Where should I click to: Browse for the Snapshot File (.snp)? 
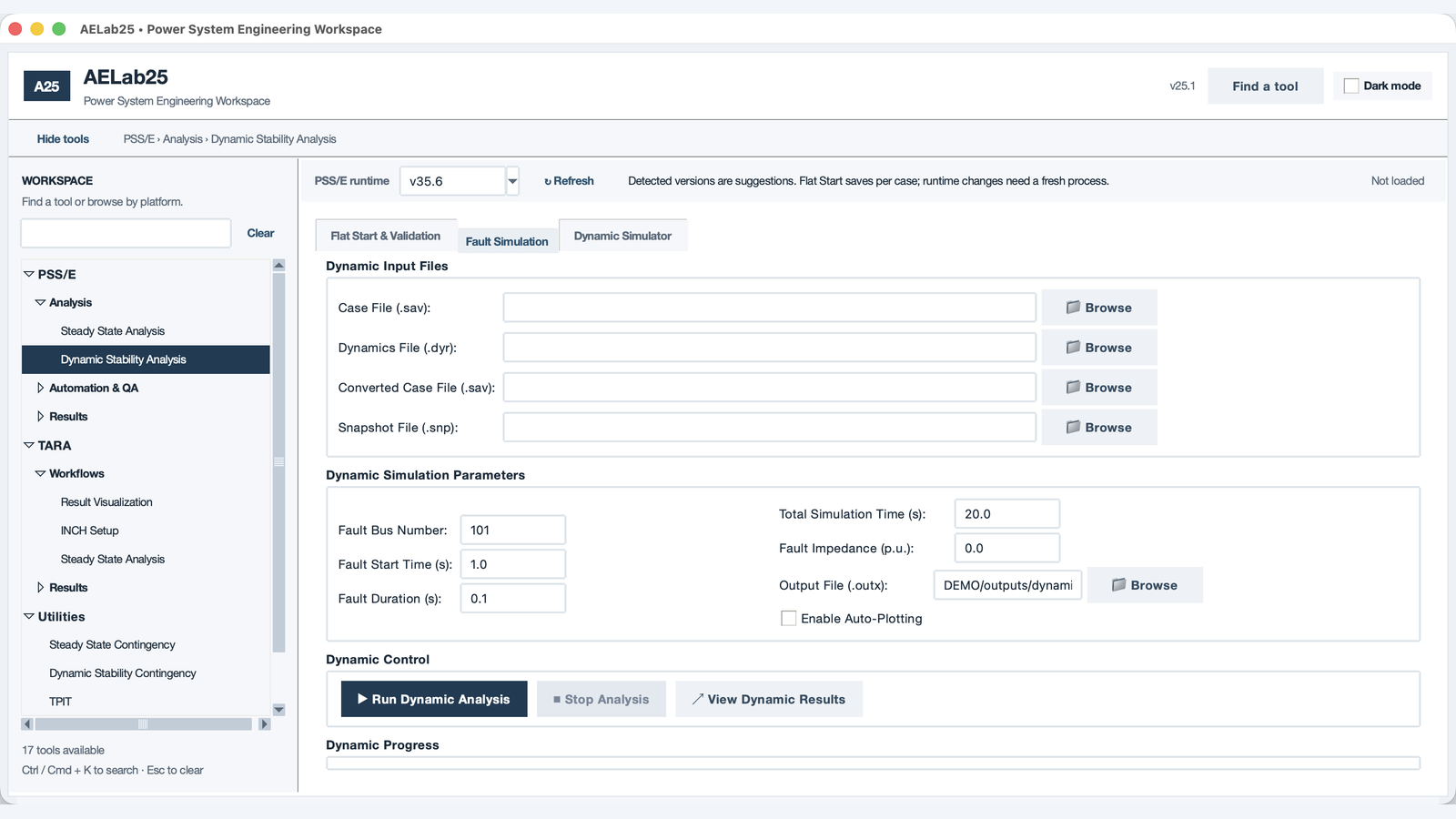pyautogui.click(x=1099, y=427)
